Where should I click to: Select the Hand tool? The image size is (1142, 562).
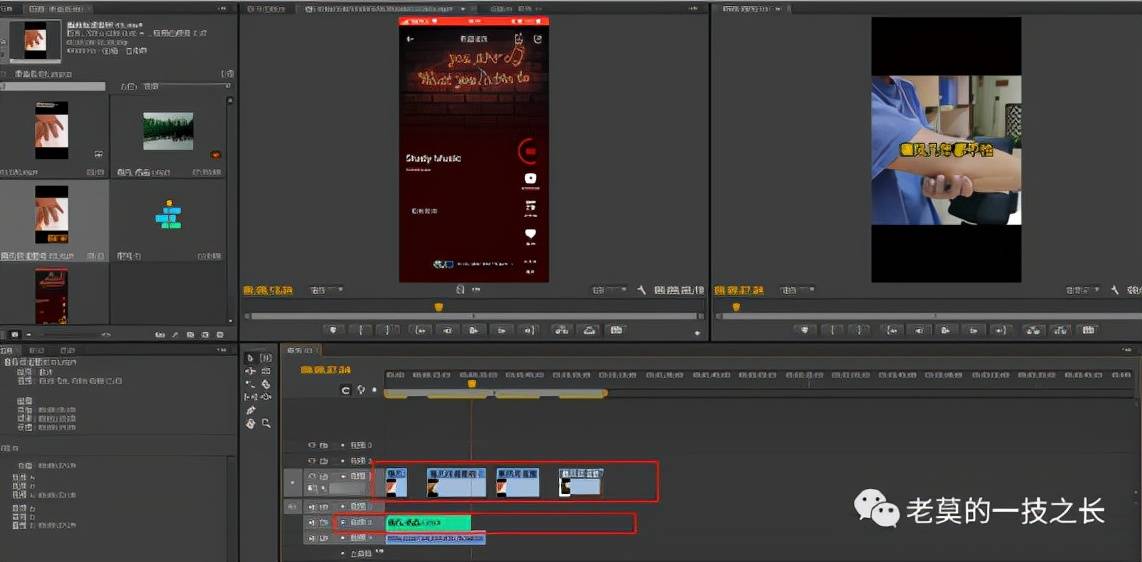coord(250,423)
